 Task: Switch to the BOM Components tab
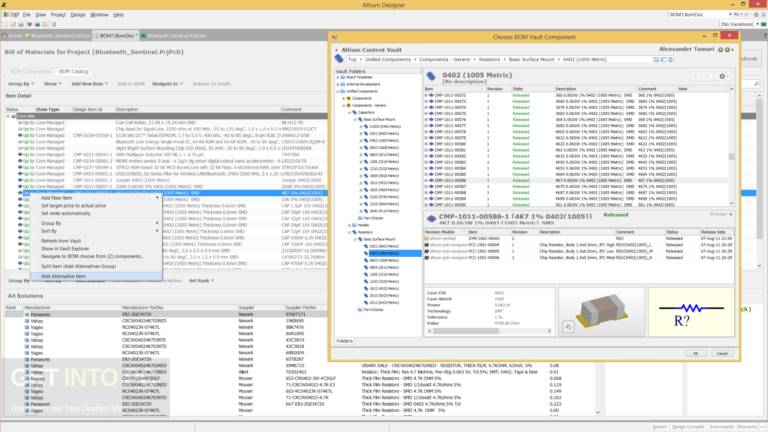tap(30, 72)
